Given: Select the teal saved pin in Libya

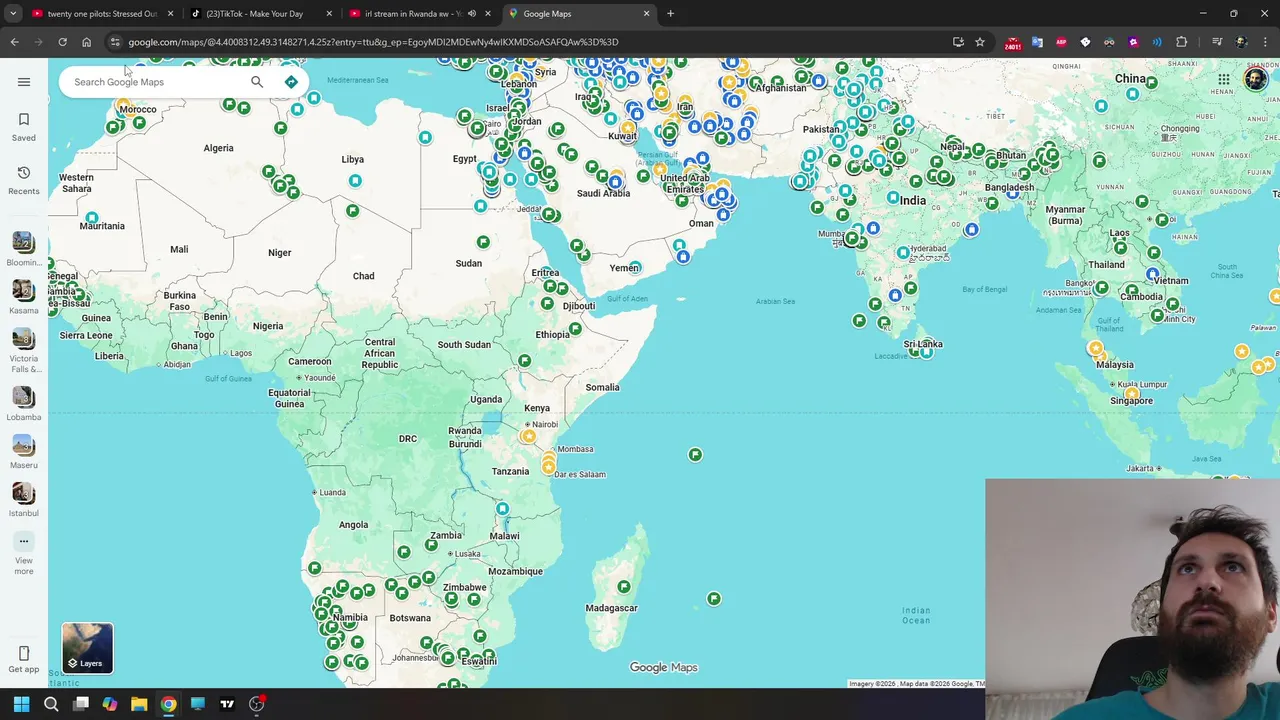Looking at the screenshot, I should click(355, 180).
